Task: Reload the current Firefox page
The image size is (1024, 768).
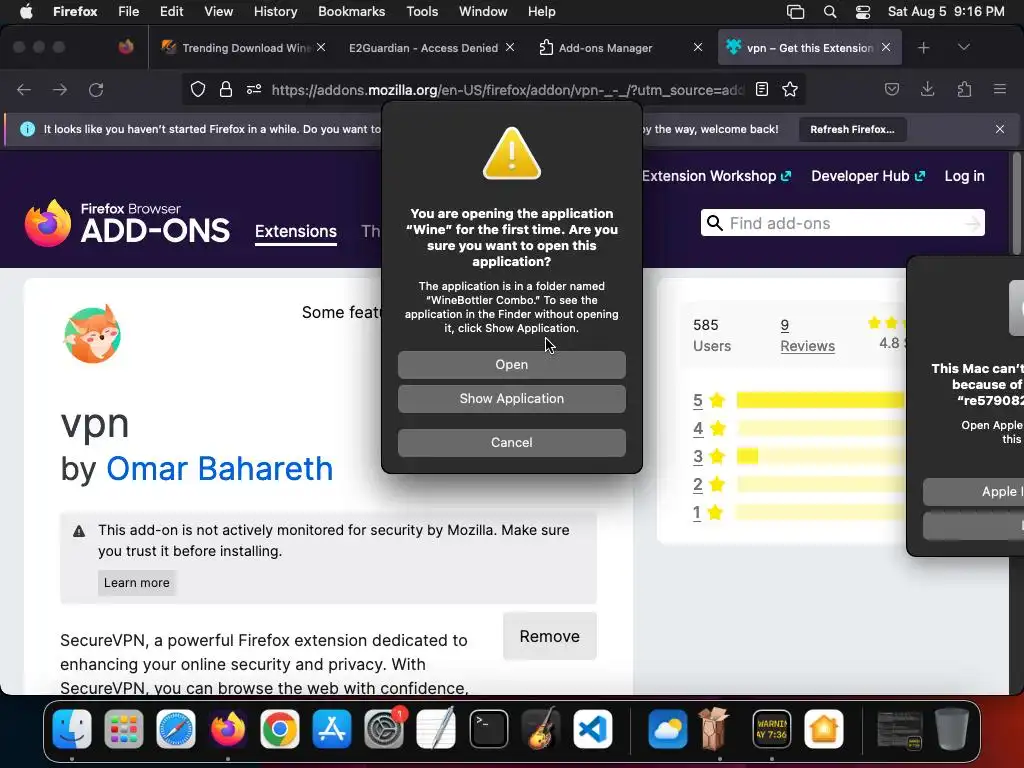Action: [x=96, y=90]
